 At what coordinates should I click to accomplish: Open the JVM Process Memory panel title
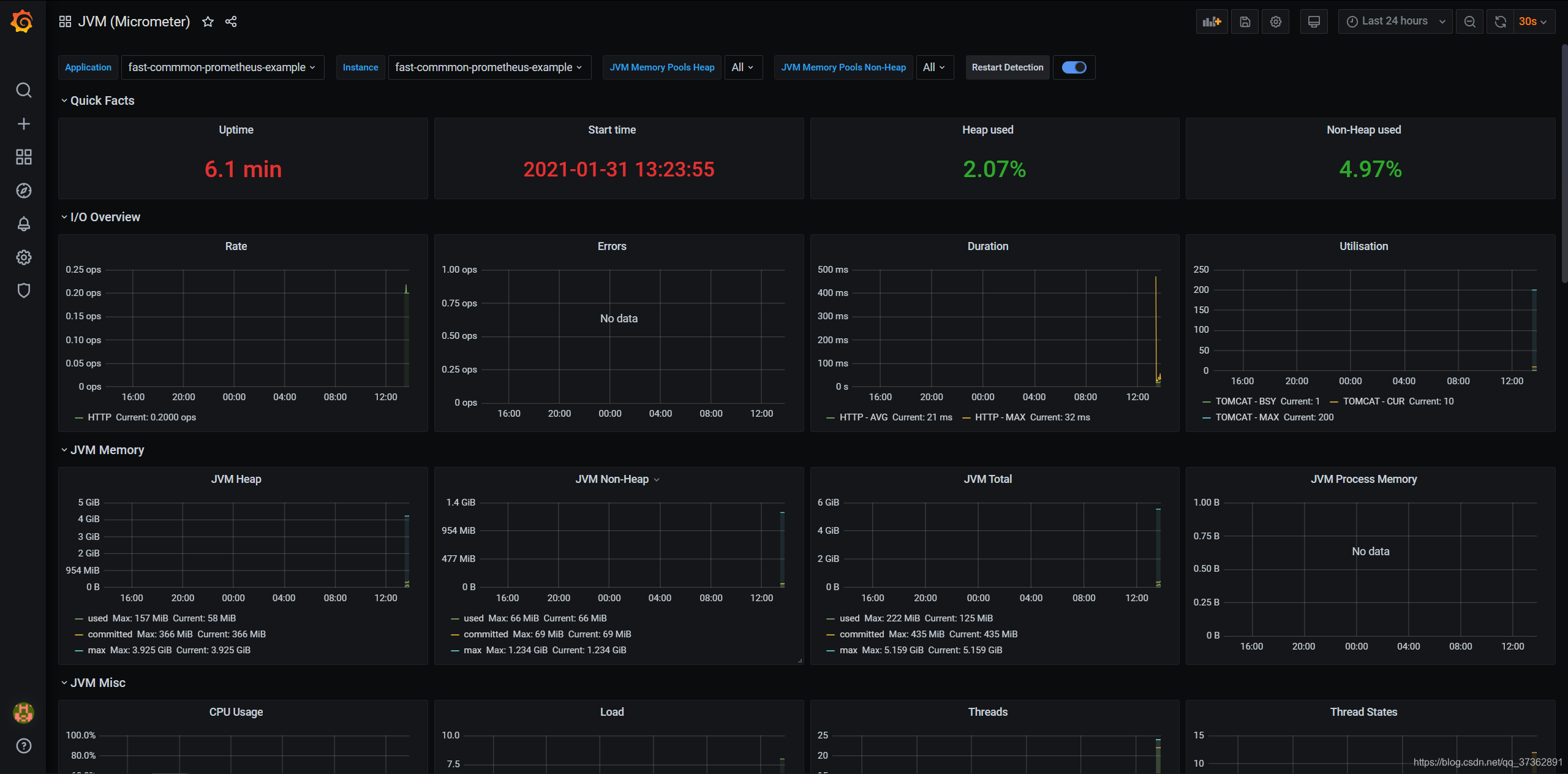1364,479
